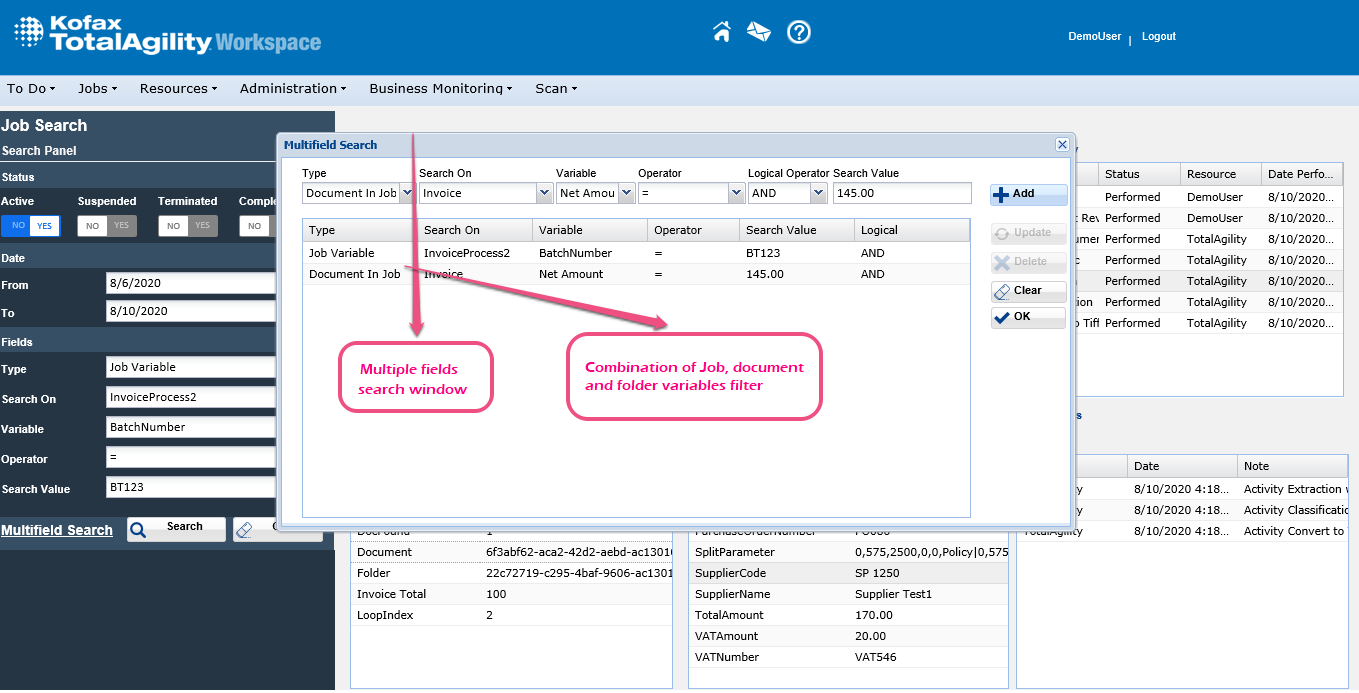Click the Multifield Search link
Image resolution: width=1359 pixels, height=693 pixels.
tap(57, 530)
